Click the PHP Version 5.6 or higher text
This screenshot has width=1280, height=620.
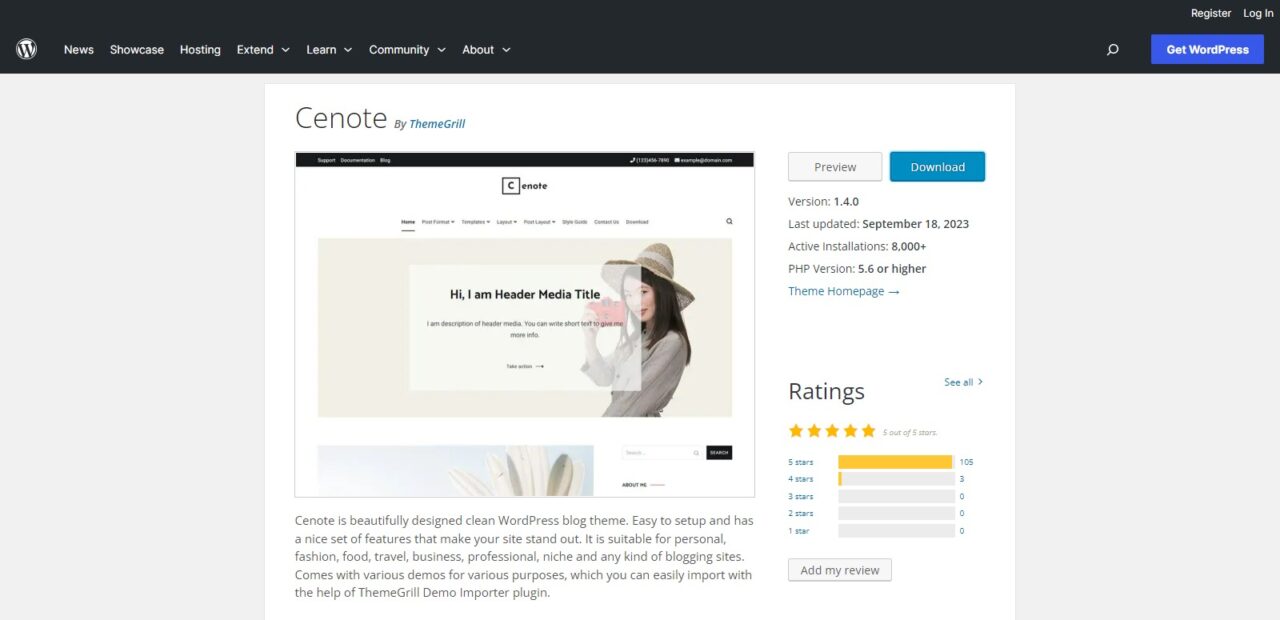coord(857,269)
